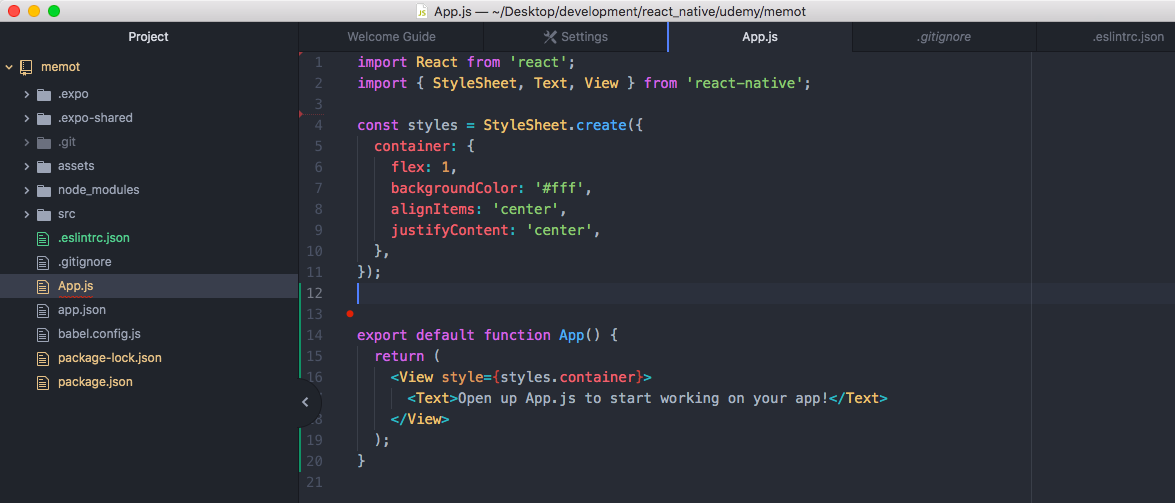Collapse tree view with the arrow handle
The height and width of the screenshot is (503, 1175).
pos(305,402)
